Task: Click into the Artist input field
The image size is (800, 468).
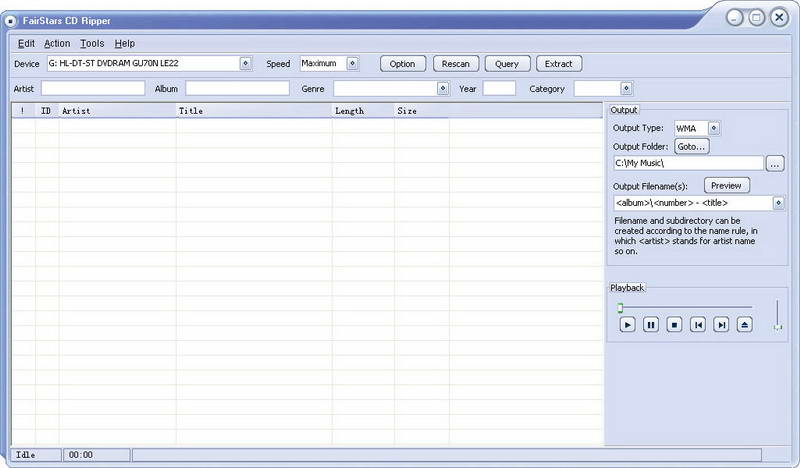Action: (x=93, y=88)
